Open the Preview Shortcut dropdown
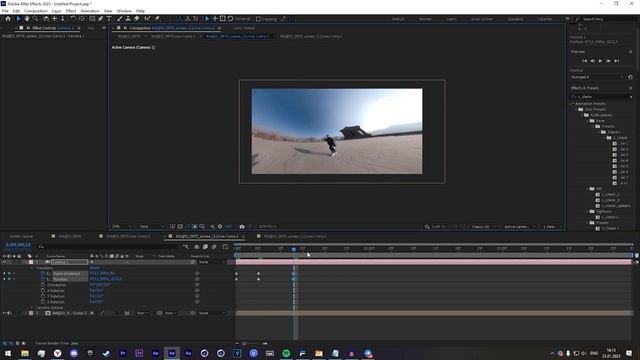Image resolution: width=640 pixels, height=360 pixels. (597, 77)
